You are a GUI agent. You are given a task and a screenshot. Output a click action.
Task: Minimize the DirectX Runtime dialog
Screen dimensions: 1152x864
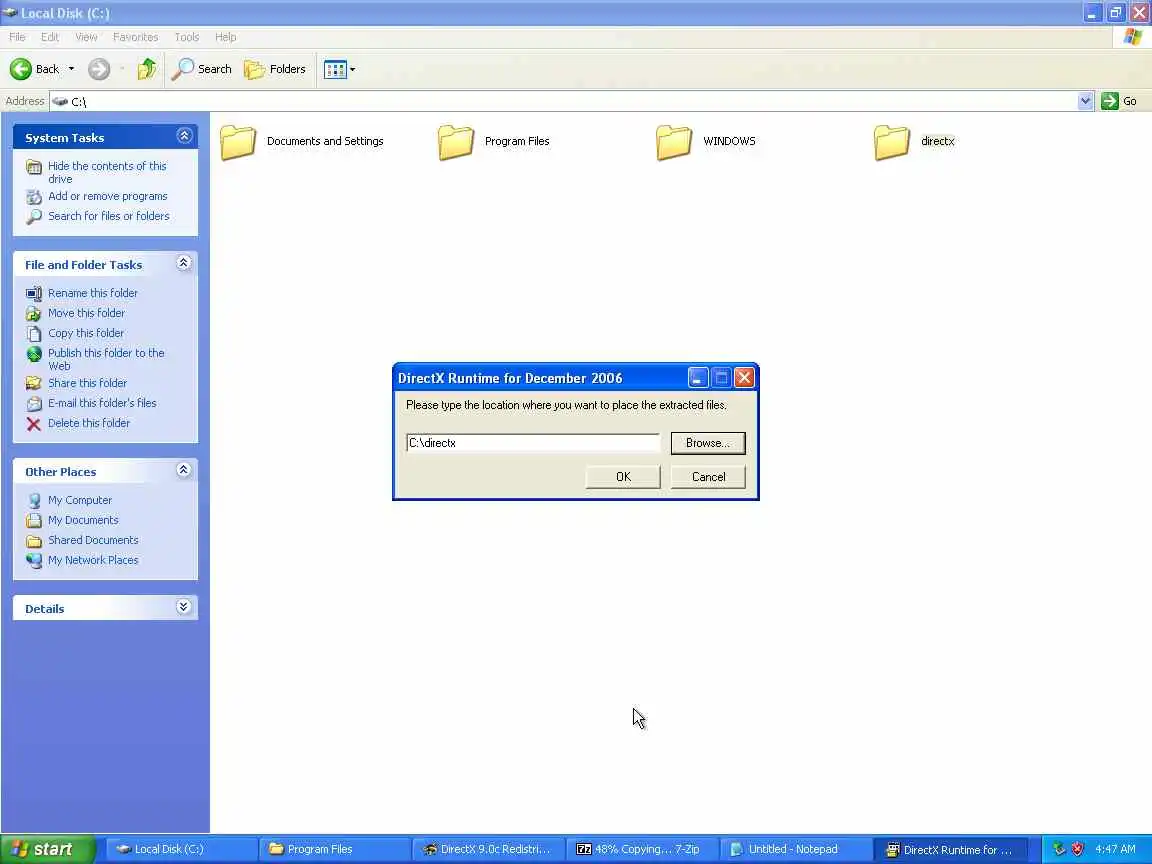[x=698, y=378]
